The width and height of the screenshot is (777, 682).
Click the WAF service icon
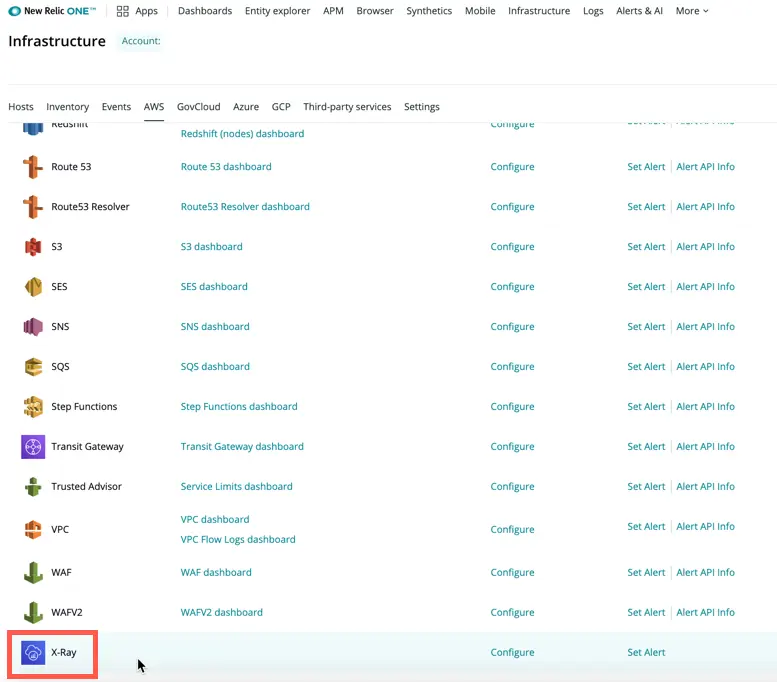tap(33, 572)
